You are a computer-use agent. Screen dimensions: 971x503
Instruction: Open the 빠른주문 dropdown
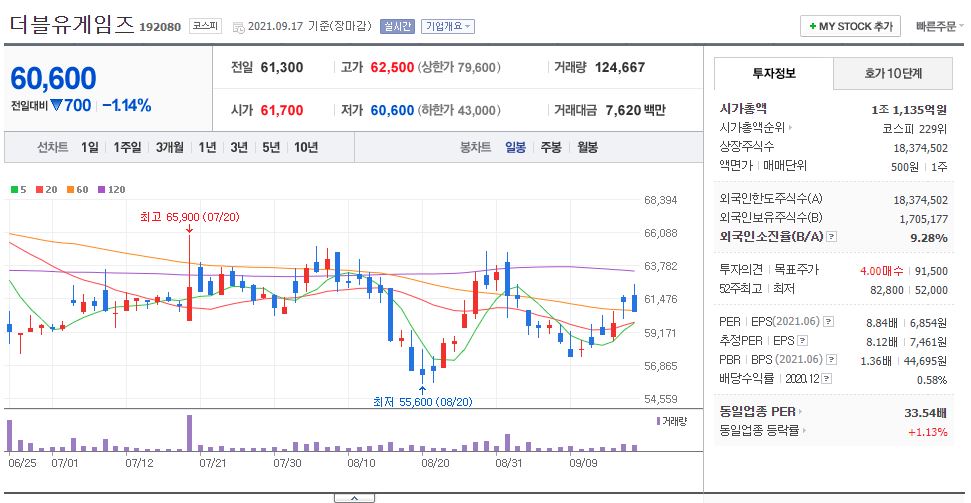click(x=939, y=27)
